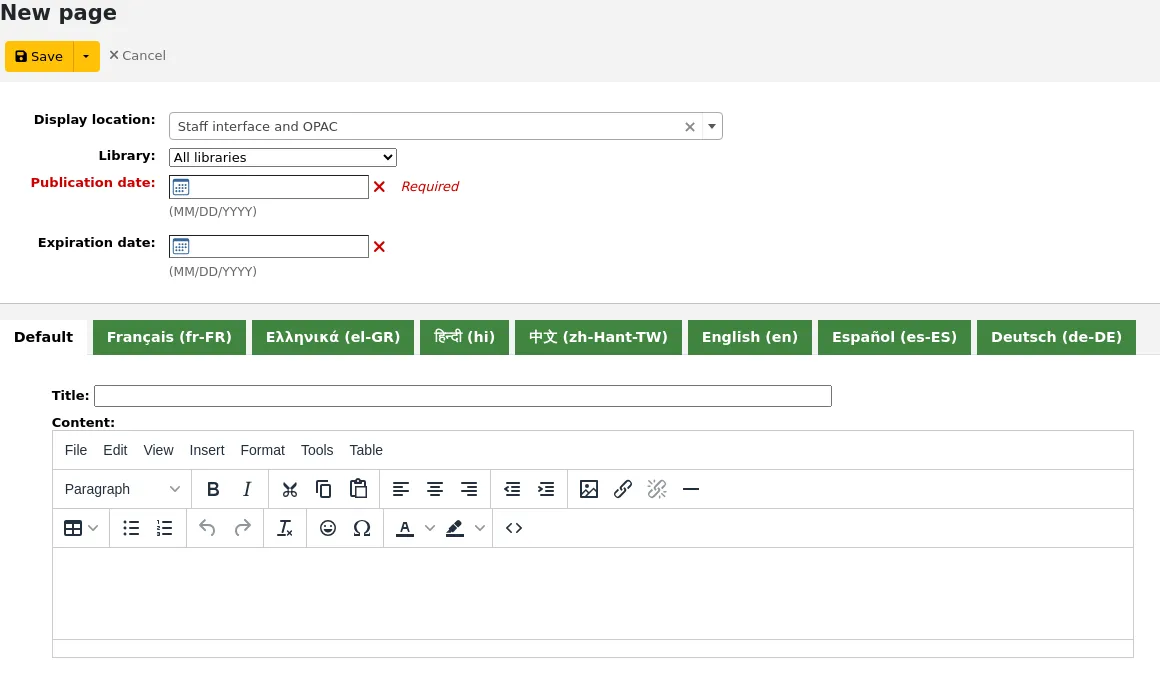Align text right

pos(469,489)
